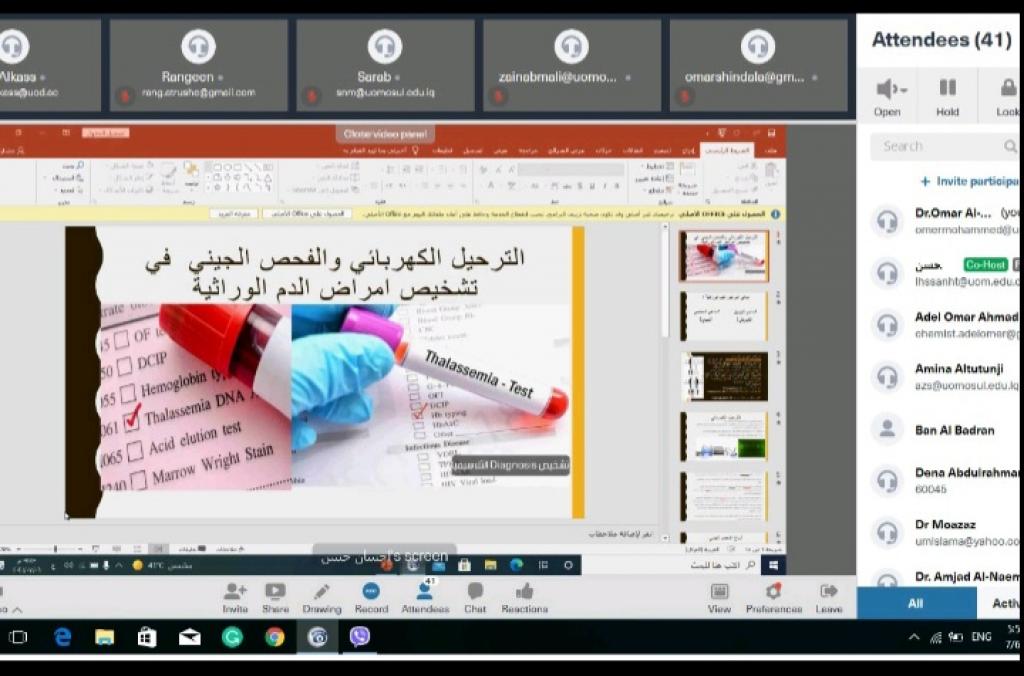Click the attendees Search field
The image size is (1024, 676).
[x=940, y=146]
